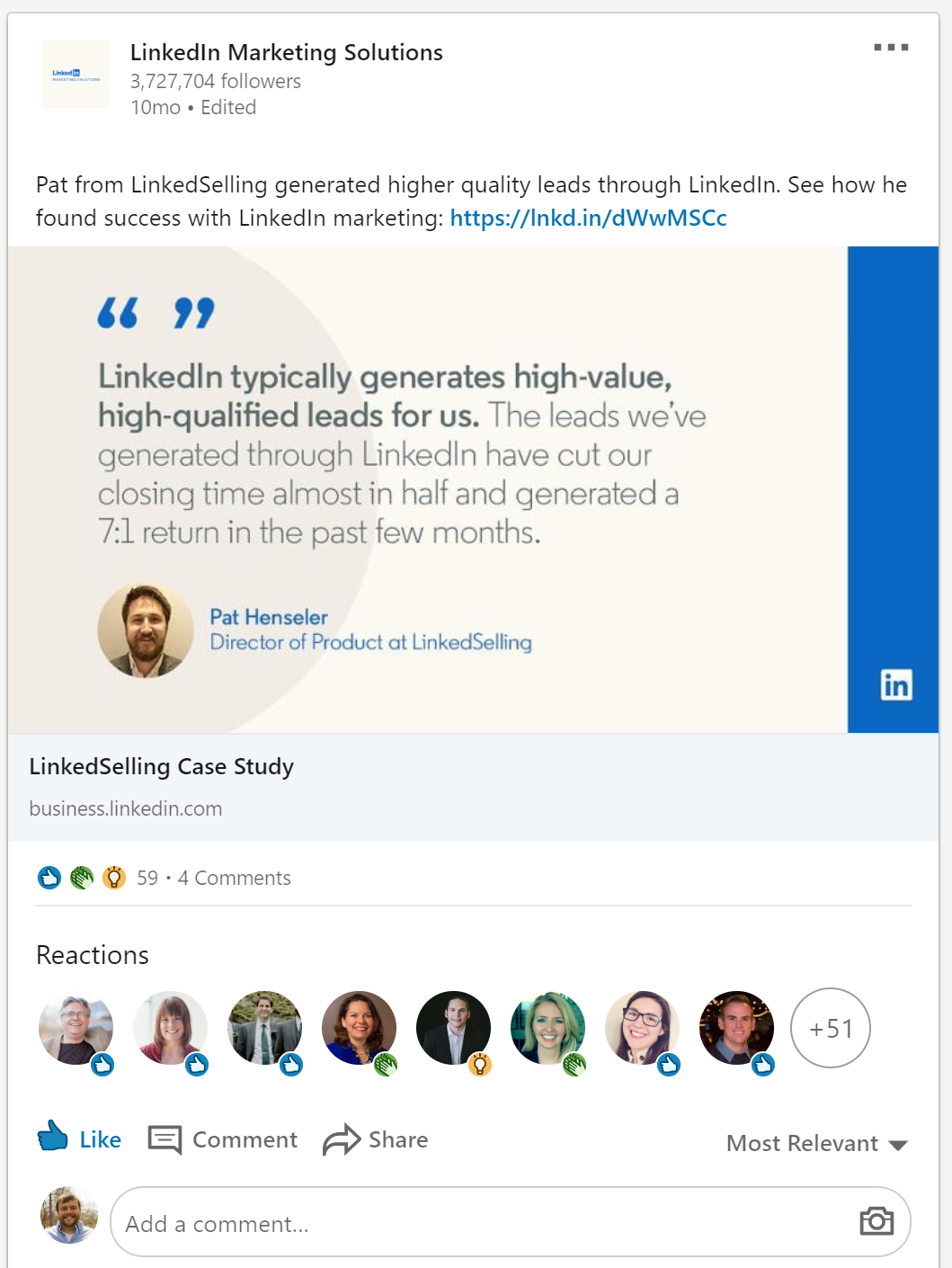The height and width of the screenshot is (1268, 952).
Task: Click the Comment speech bubble icon
Action: pos(165,1139)
